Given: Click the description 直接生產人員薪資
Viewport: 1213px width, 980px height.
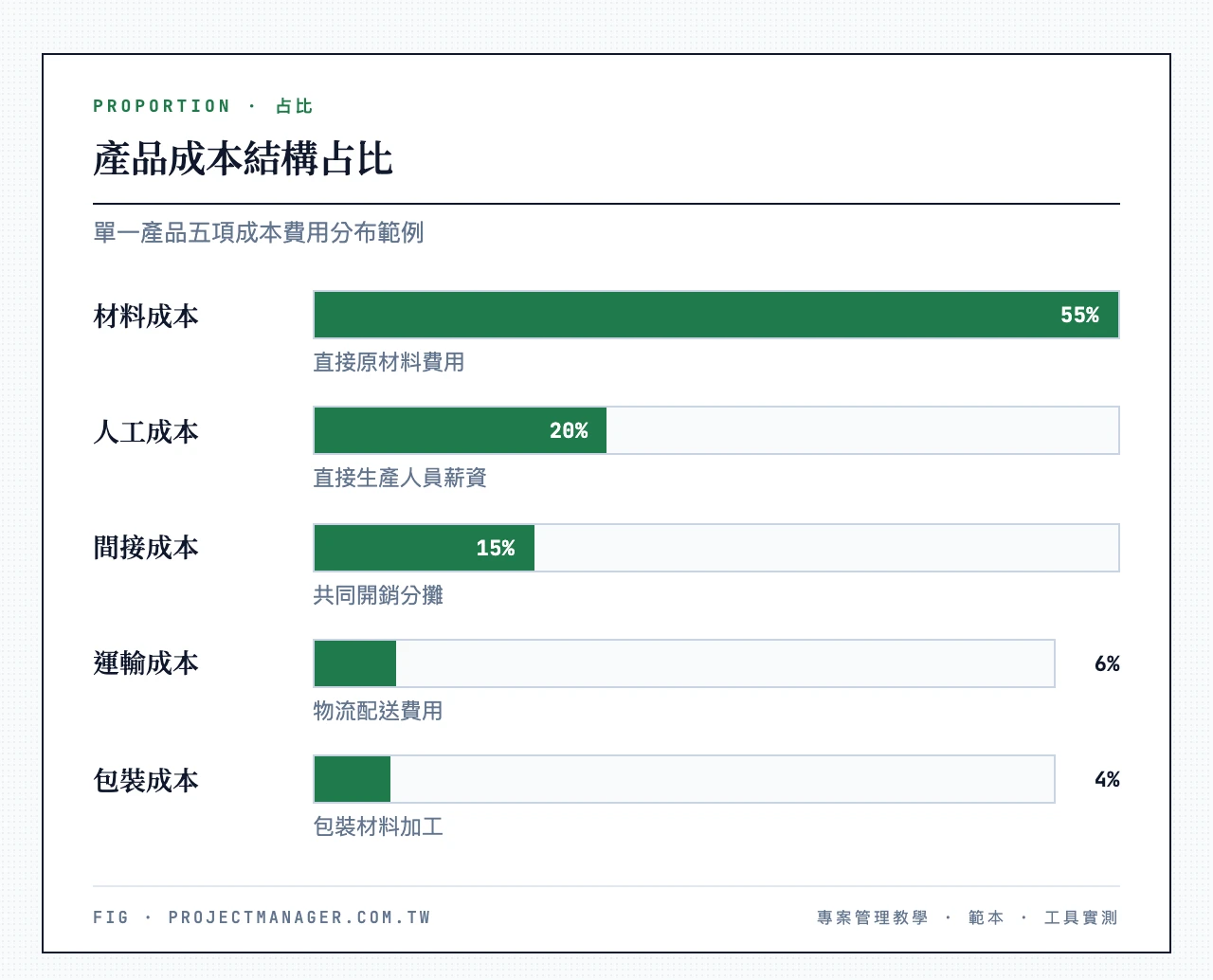Looking at the screenshot, I should tap(400, 478).
